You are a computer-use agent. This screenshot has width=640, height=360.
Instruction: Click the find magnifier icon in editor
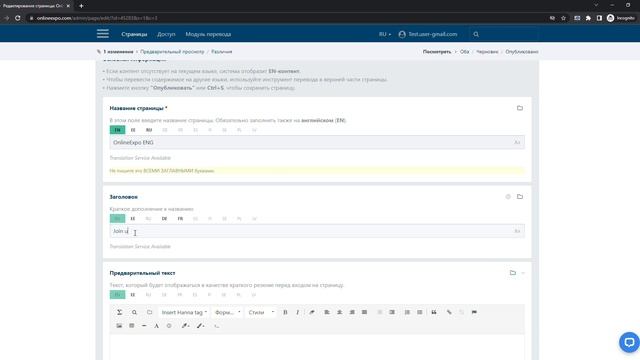click(134, 312)
